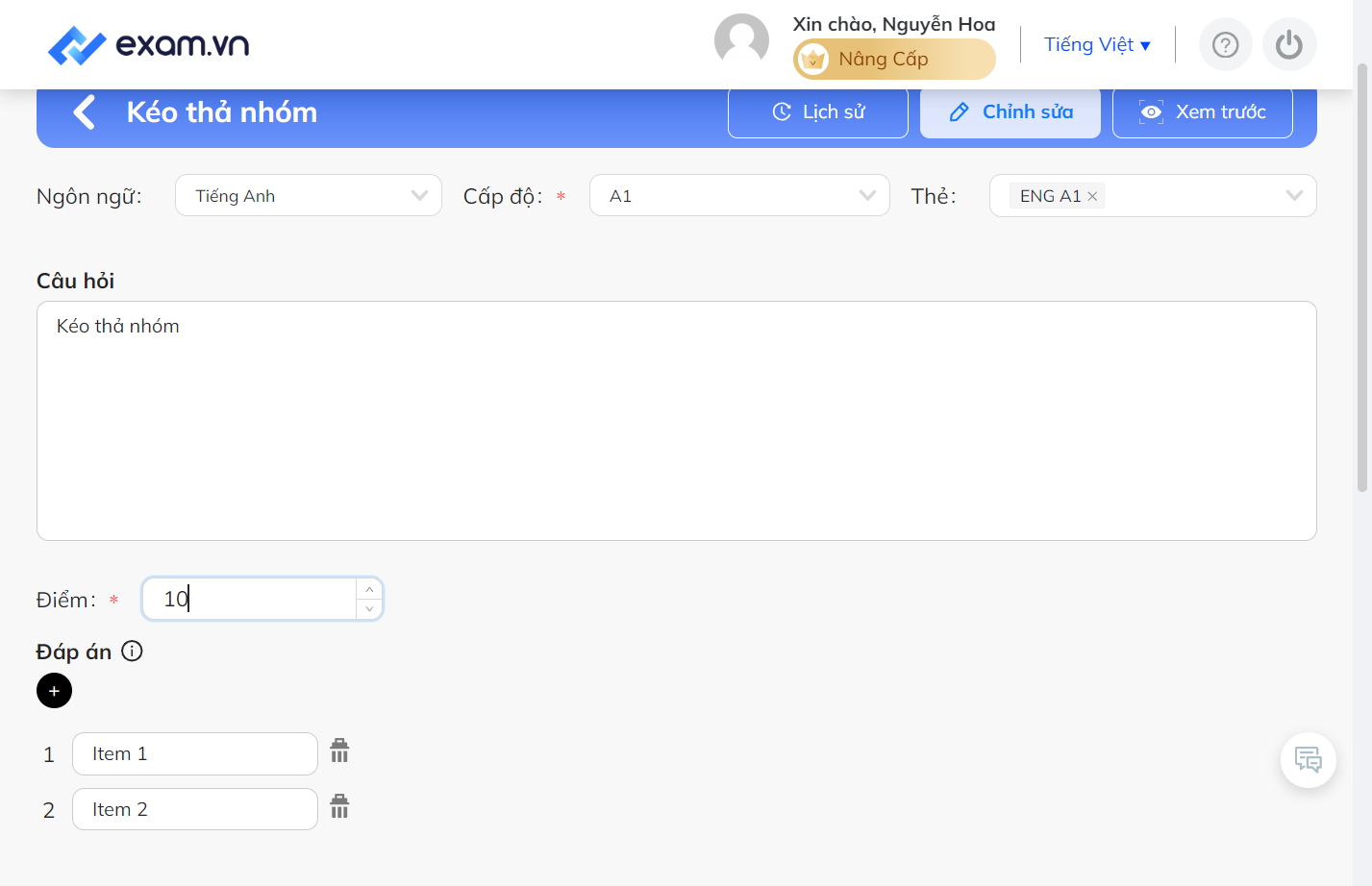This screenshot has width=1372, height=886.
Task: Open the chat support bubble
Action: tap(1309, 760)
